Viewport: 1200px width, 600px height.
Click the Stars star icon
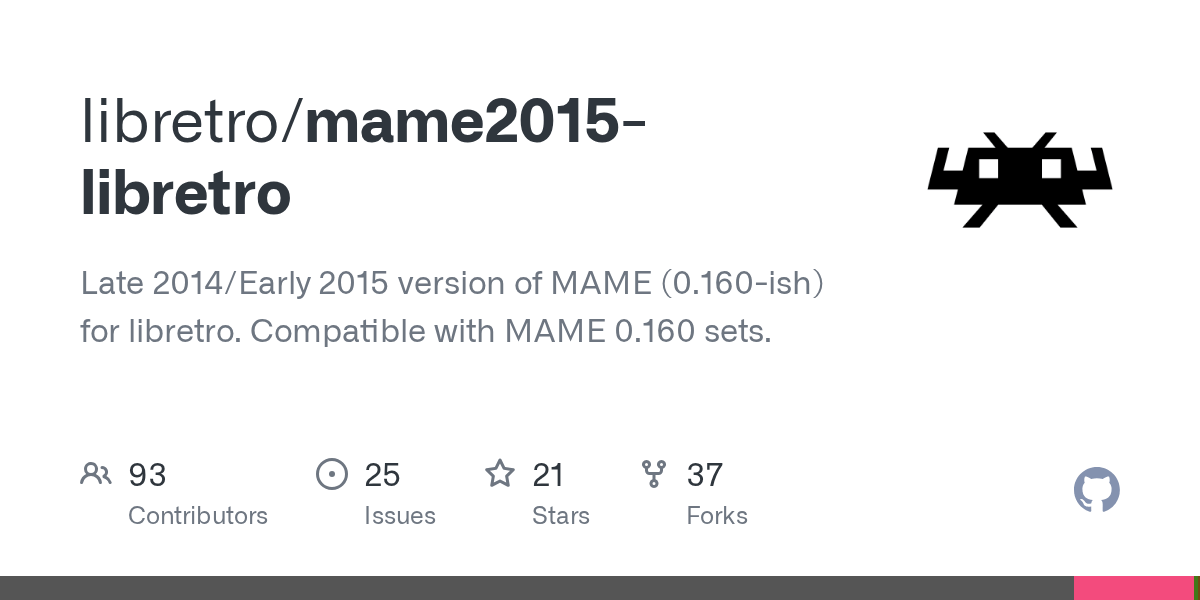click(500, 473)
